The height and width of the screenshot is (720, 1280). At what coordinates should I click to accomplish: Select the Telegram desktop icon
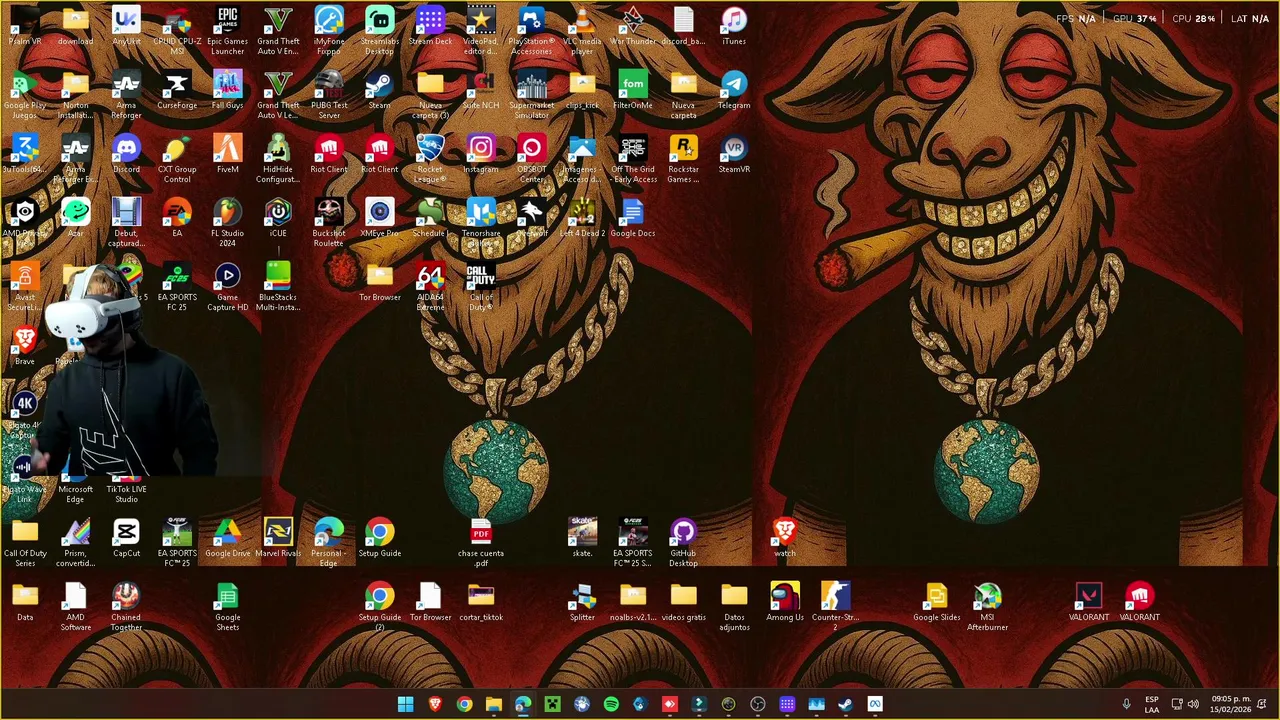tap(734, 91)
